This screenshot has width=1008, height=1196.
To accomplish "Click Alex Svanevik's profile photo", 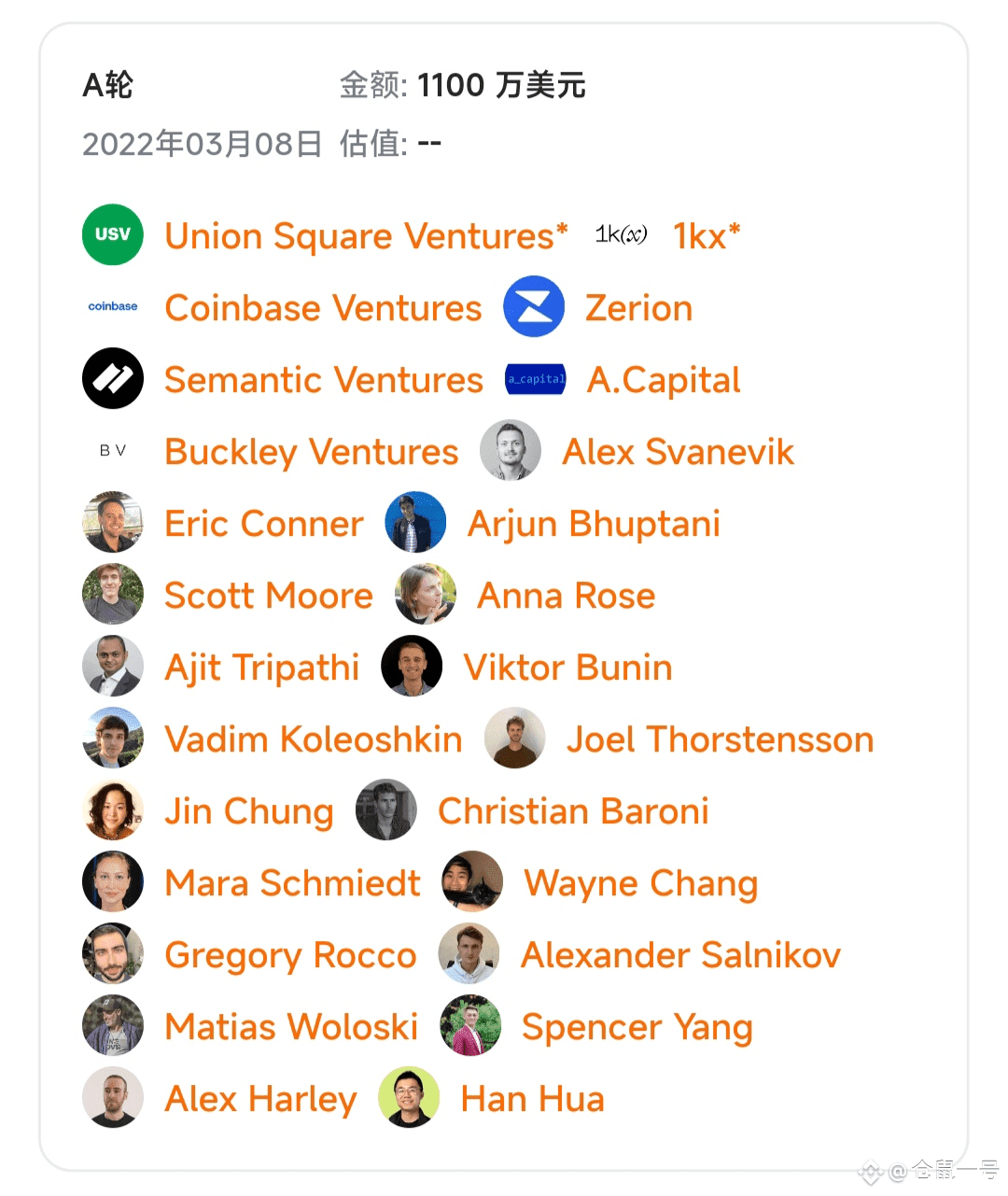I will click(511, 450).
